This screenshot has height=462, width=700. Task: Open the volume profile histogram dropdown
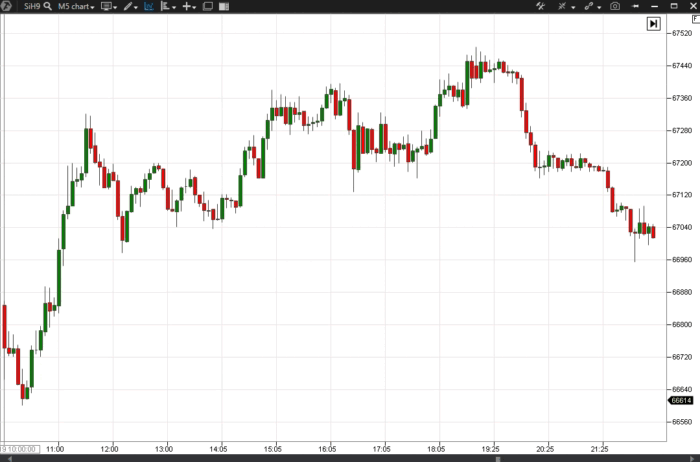[x=168, y=6]
